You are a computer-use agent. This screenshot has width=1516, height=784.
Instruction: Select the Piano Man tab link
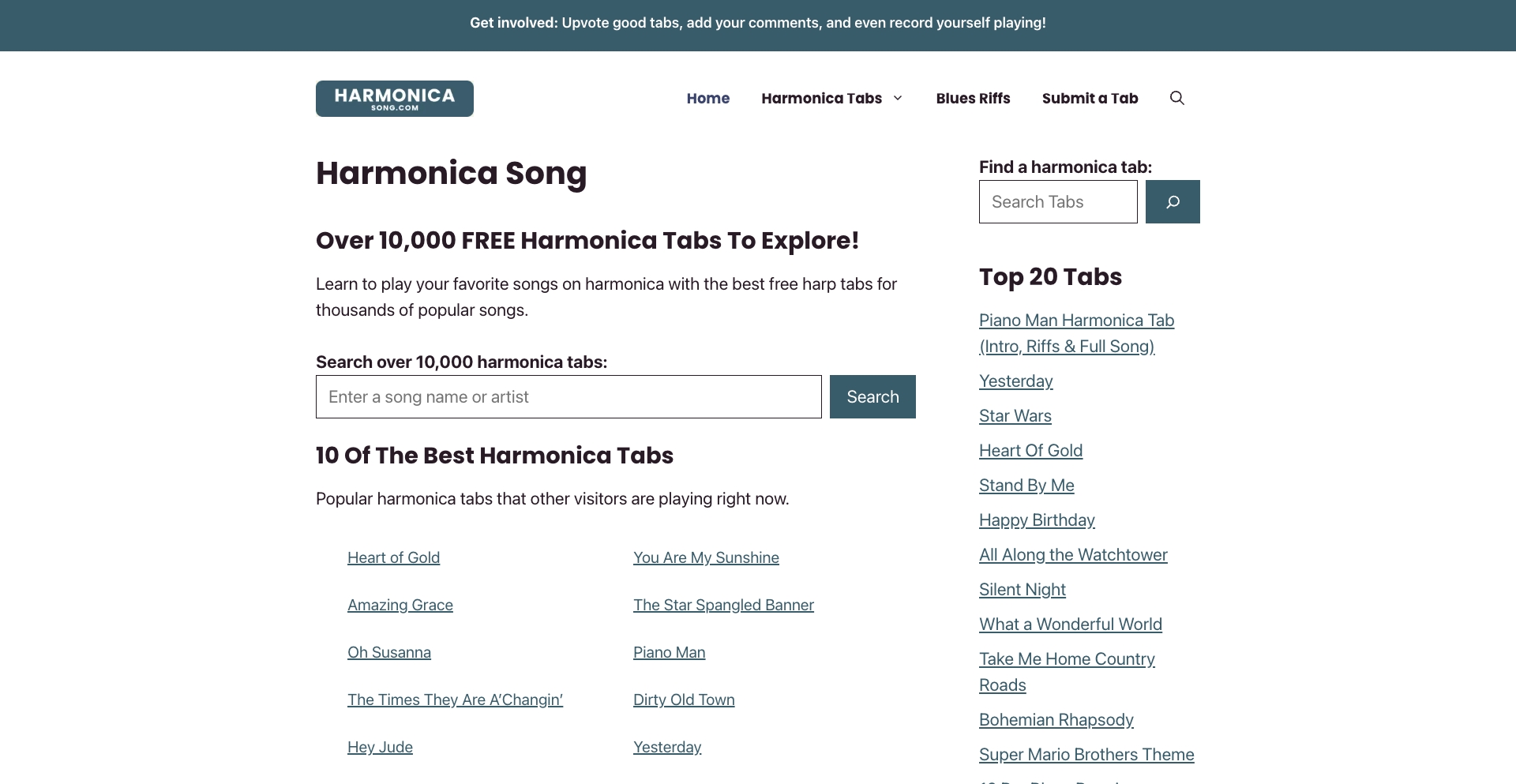point(669,652)
